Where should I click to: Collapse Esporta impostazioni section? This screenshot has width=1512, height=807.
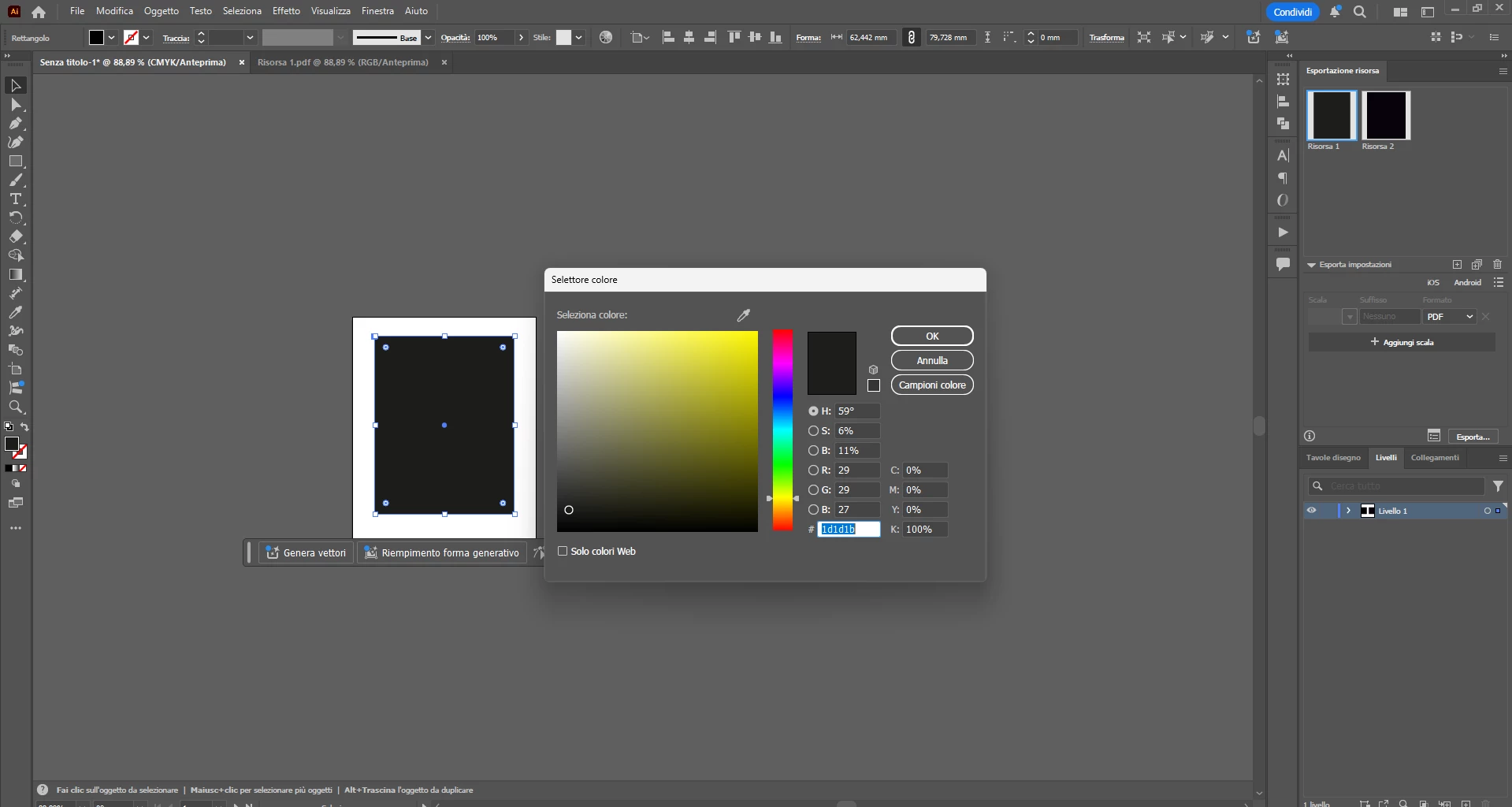pos(1311,265)
